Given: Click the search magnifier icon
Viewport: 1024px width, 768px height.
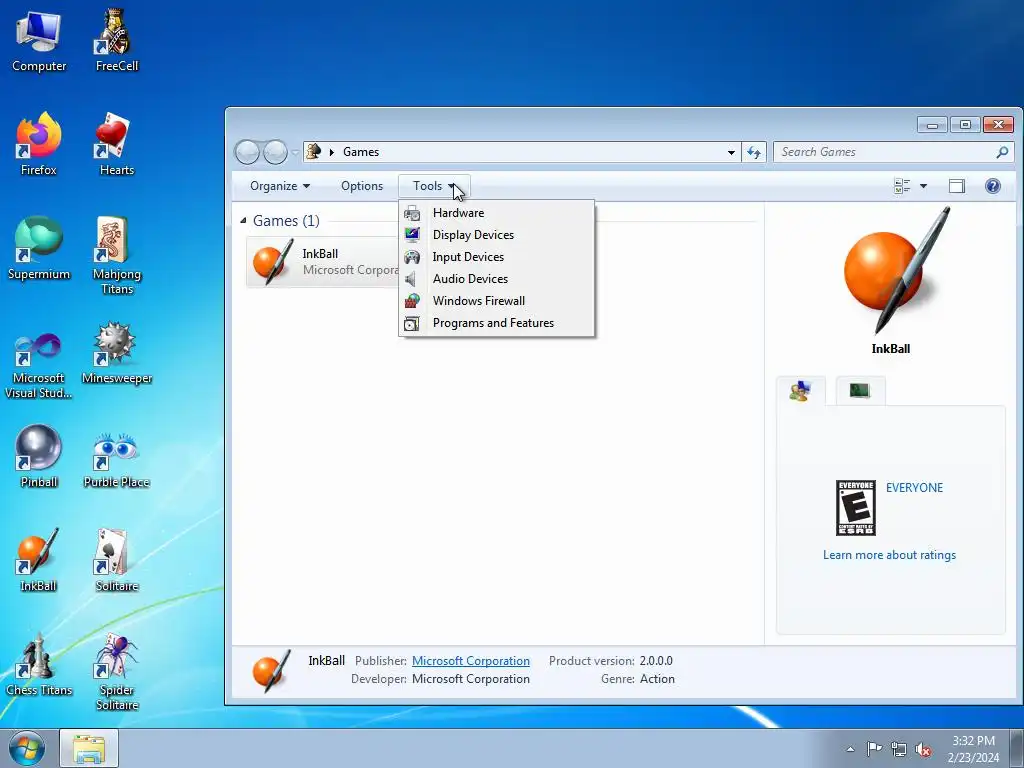Looking at the screenshot, I should pos(1002,152).
